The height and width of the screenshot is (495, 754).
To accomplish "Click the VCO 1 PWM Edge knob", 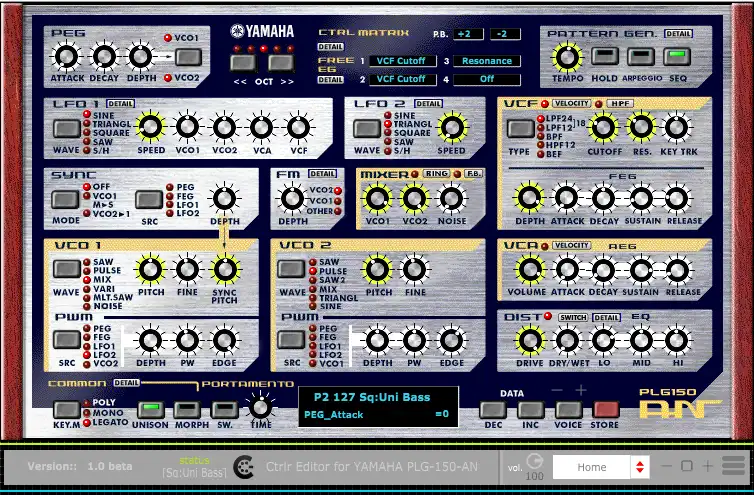I will point(225,340).
